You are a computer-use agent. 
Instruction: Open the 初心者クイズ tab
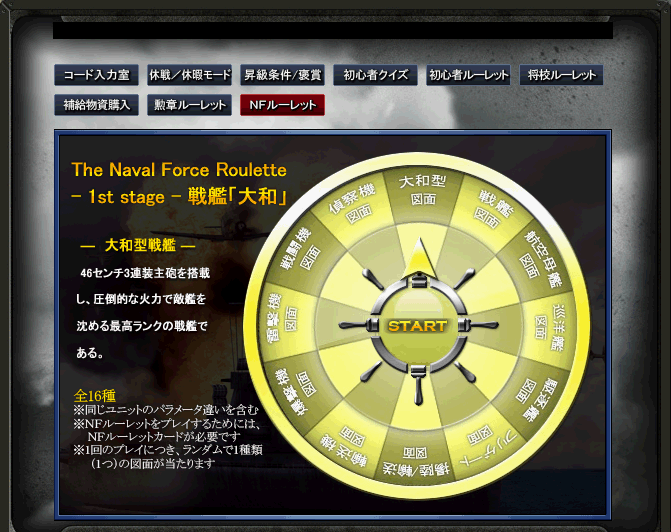pos(375,75)
